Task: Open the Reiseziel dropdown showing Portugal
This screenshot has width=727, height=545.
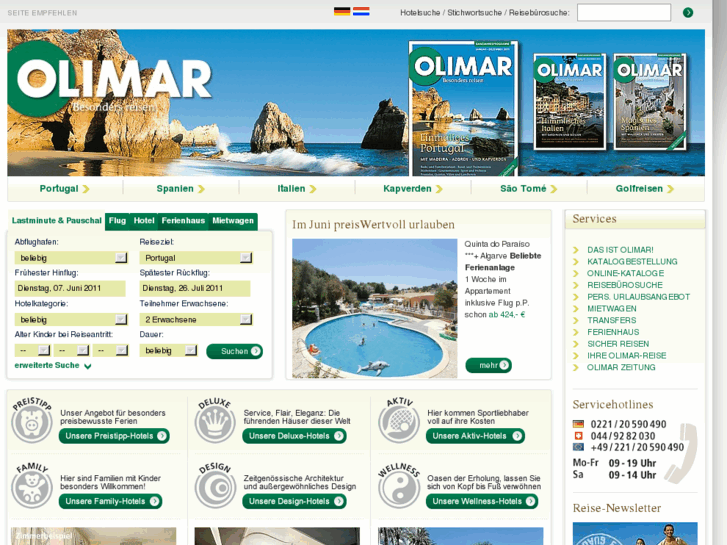Action: click(x=196, y=258)
